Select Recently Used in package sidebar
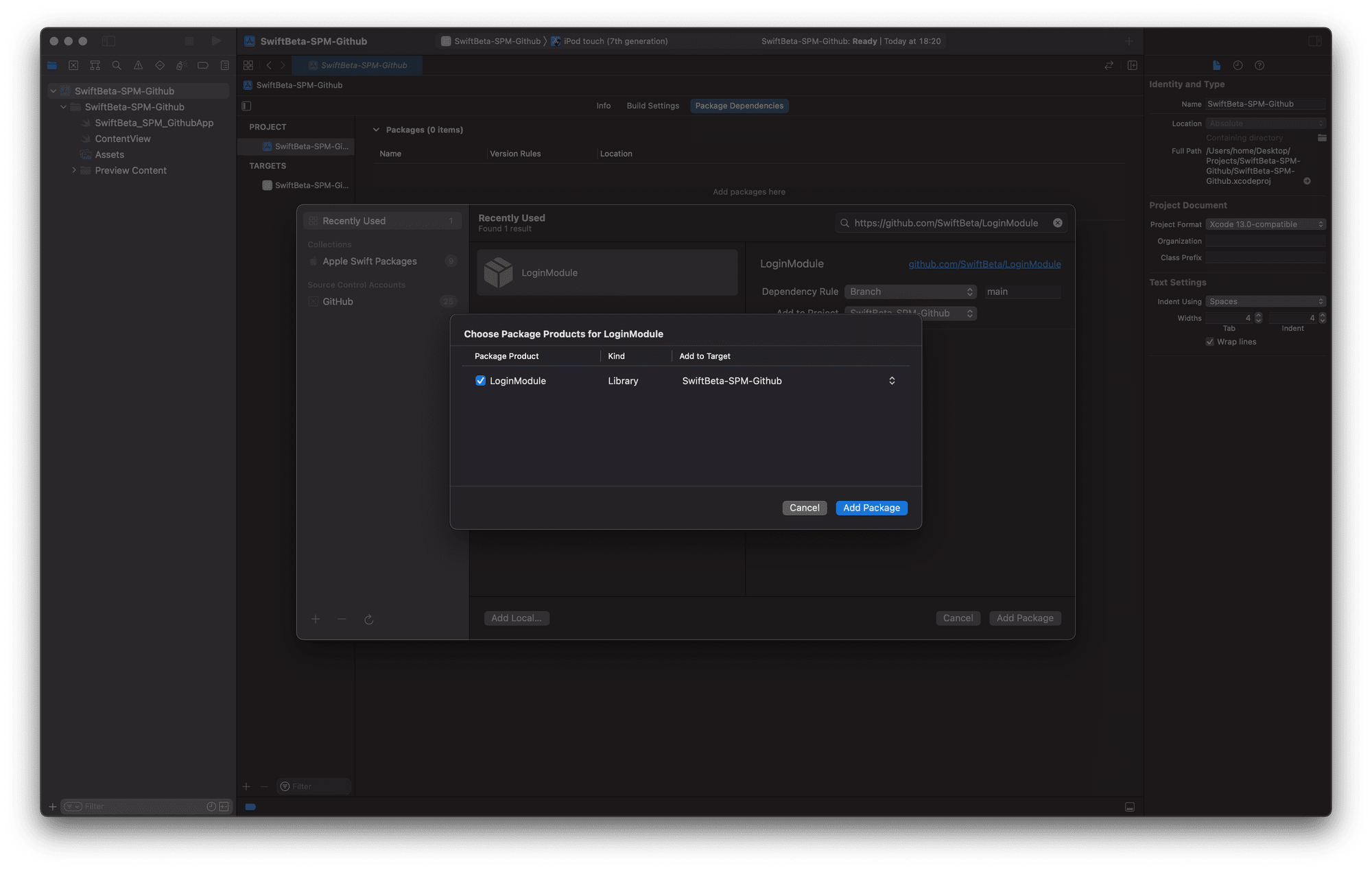1372x870 pixels. (382, 221)
